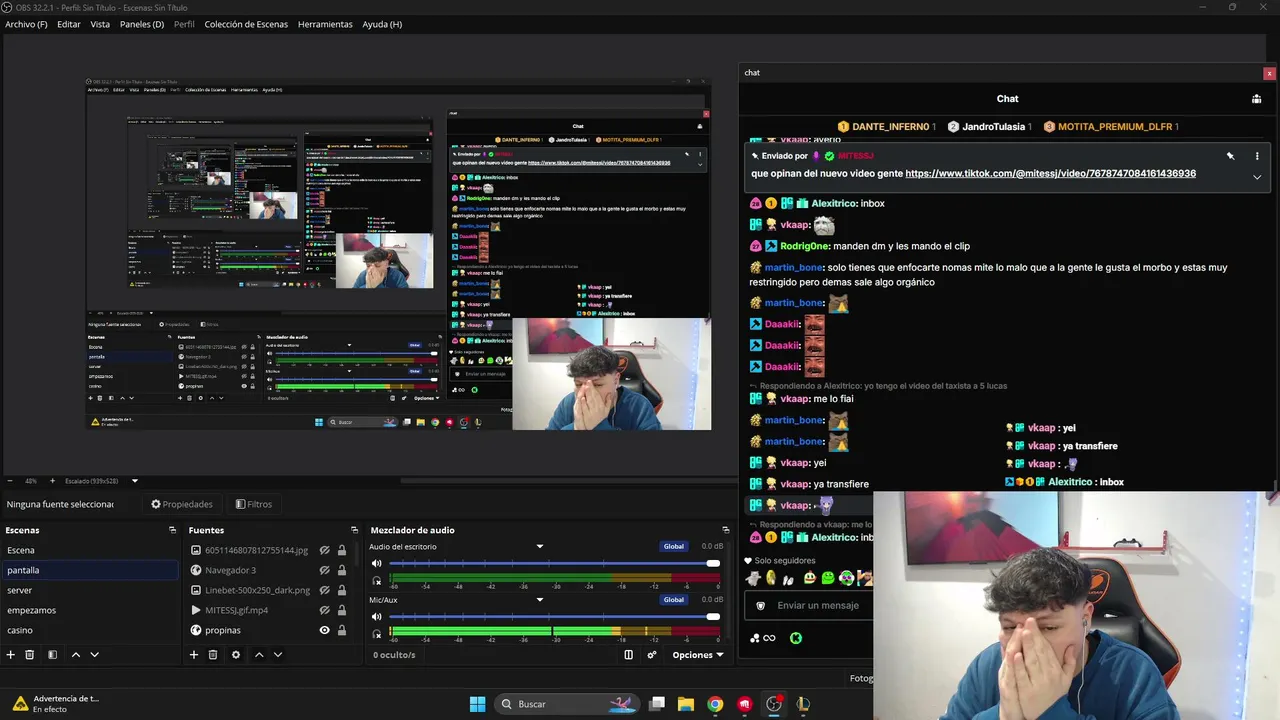Move the selected source up
The height and width of the screenshot is (720, 1280).
[x=259, y=655]
